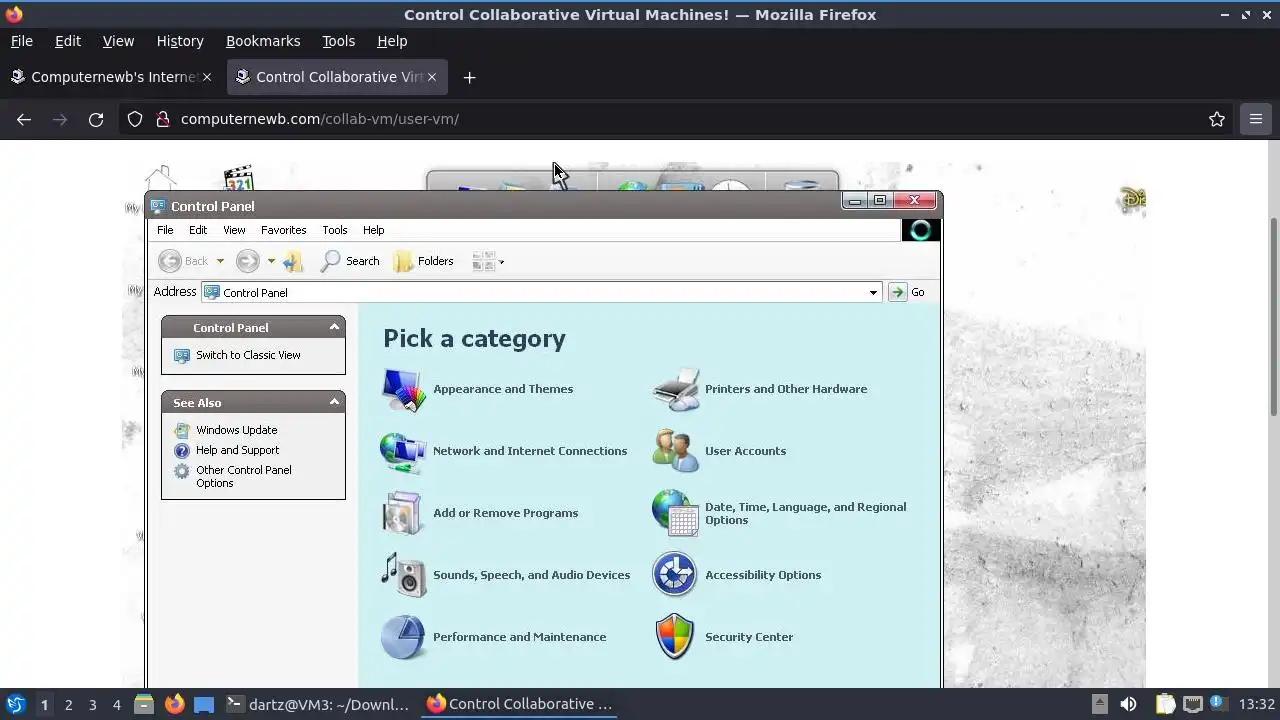
Task: Open the Firefox hamburger application menu
Action: pos(1256,119)
